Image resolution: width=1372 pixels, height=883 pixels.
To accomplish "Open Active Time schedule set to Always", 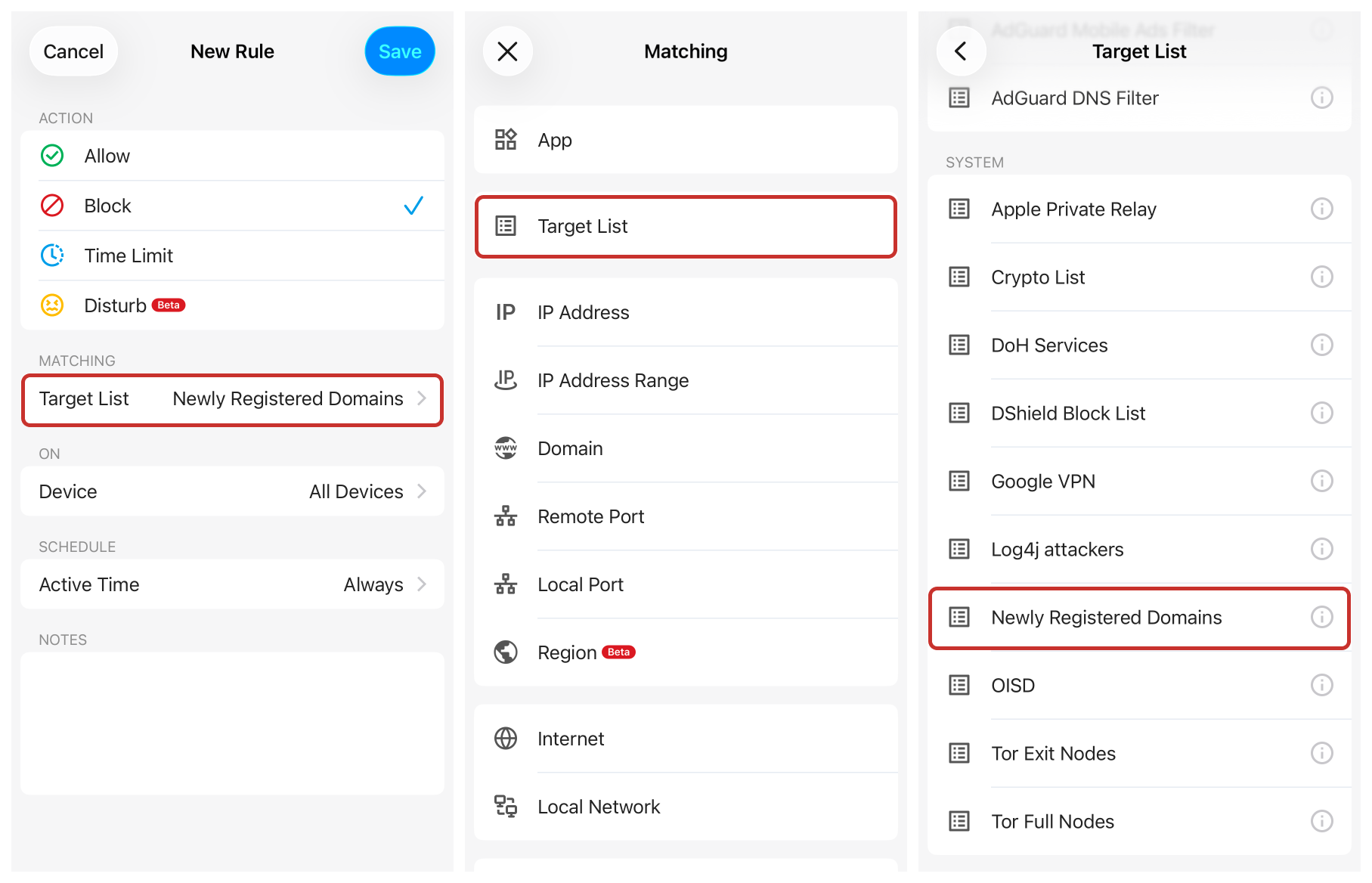I will pyautogui.click(x=232, y=584).
